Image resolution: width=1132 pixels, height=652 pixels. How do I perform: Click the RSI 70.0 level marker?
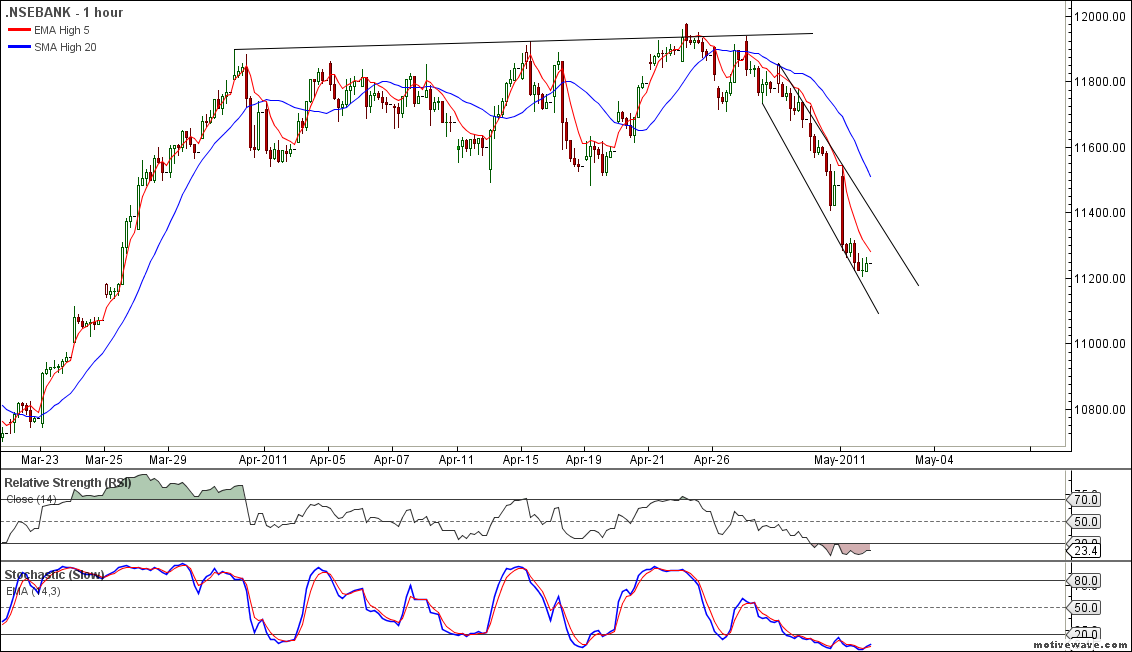[x=1086, y=499]
